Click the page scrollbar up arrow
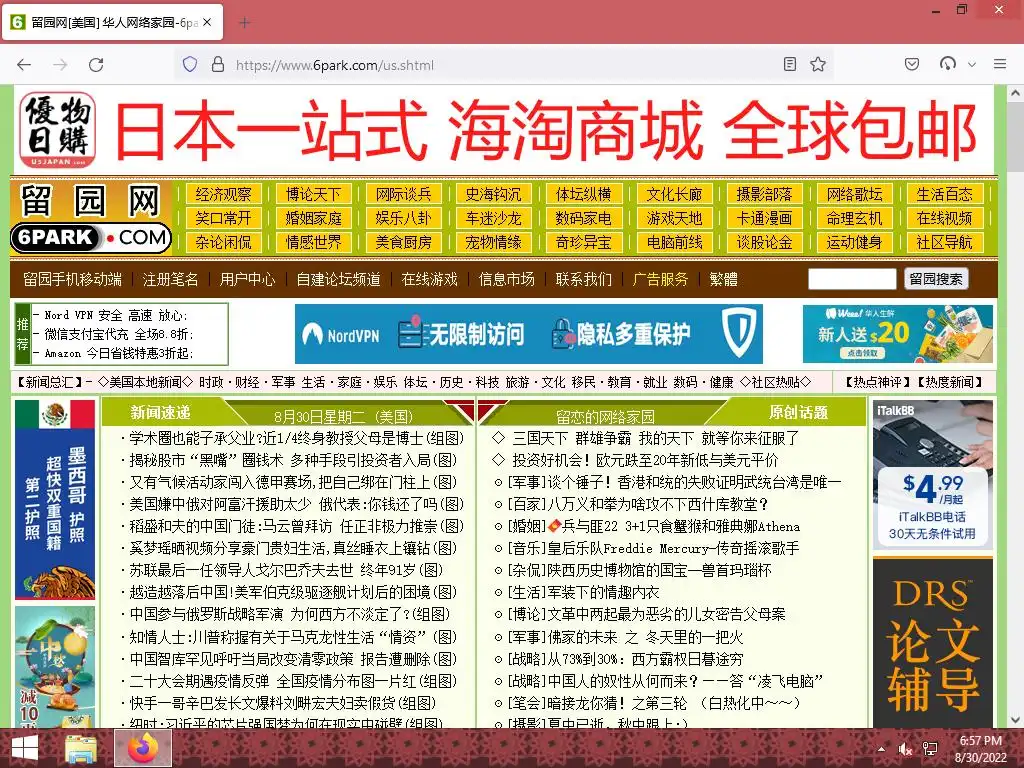Viewport: 1024px width, 768px height. pyautogui.click(x=1015, y=93)
